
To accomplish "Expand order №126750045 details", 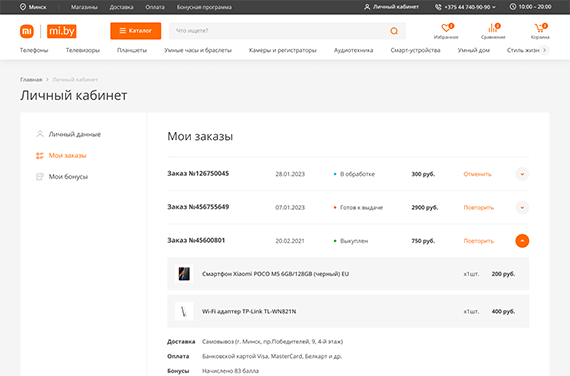I will 522,174.
